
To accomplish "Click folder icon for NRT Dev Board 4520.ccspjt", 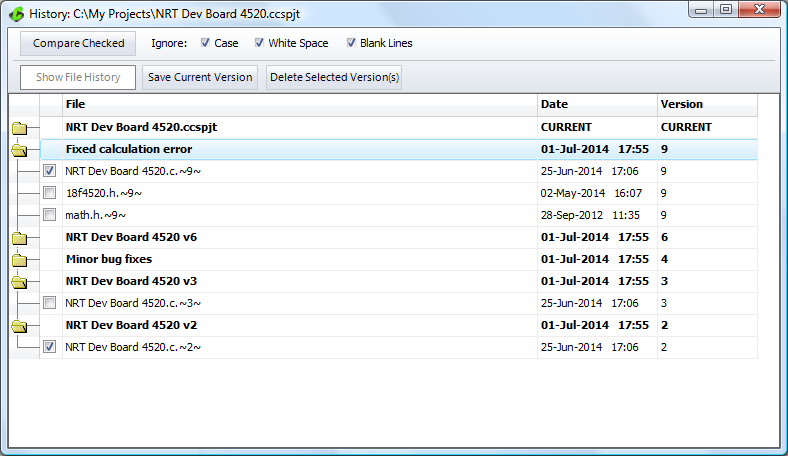I will 19,128.
